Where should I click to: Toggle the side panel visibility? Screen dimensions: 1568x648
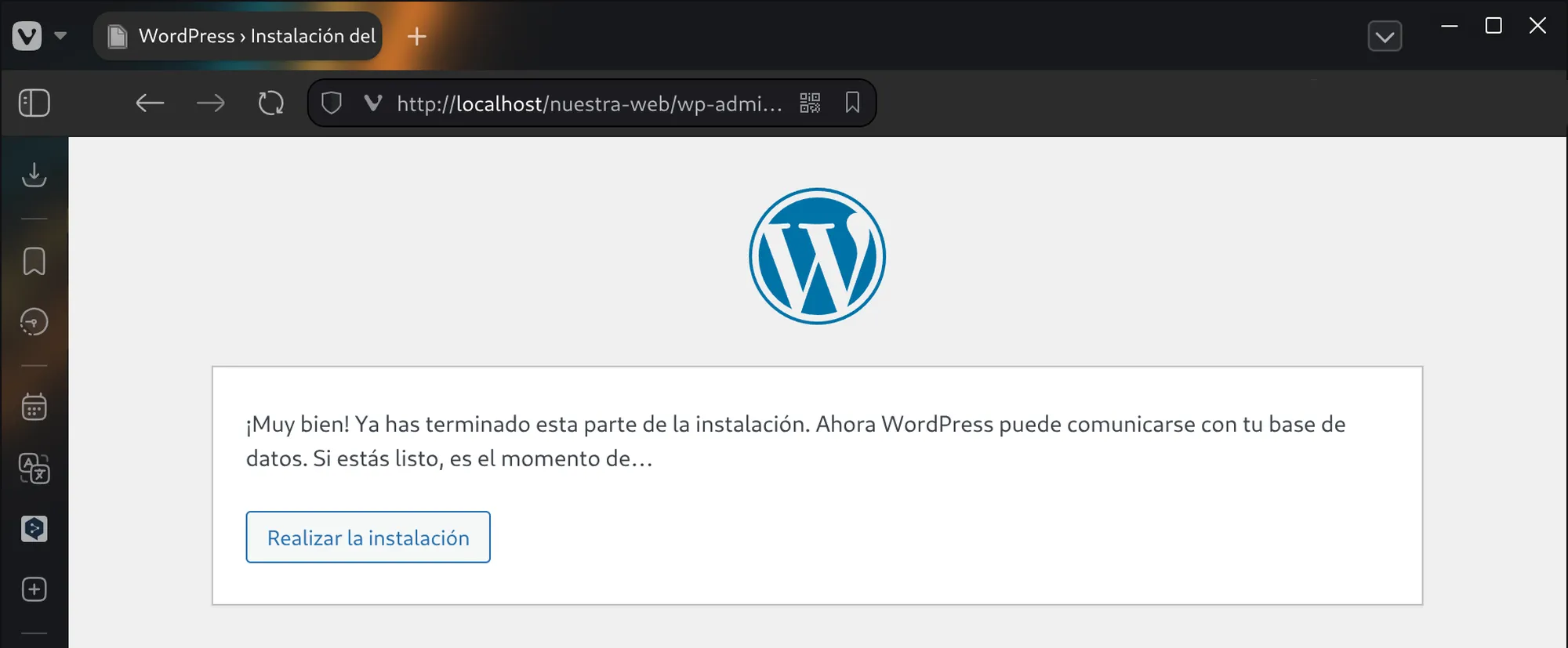(x=34, y=103)
